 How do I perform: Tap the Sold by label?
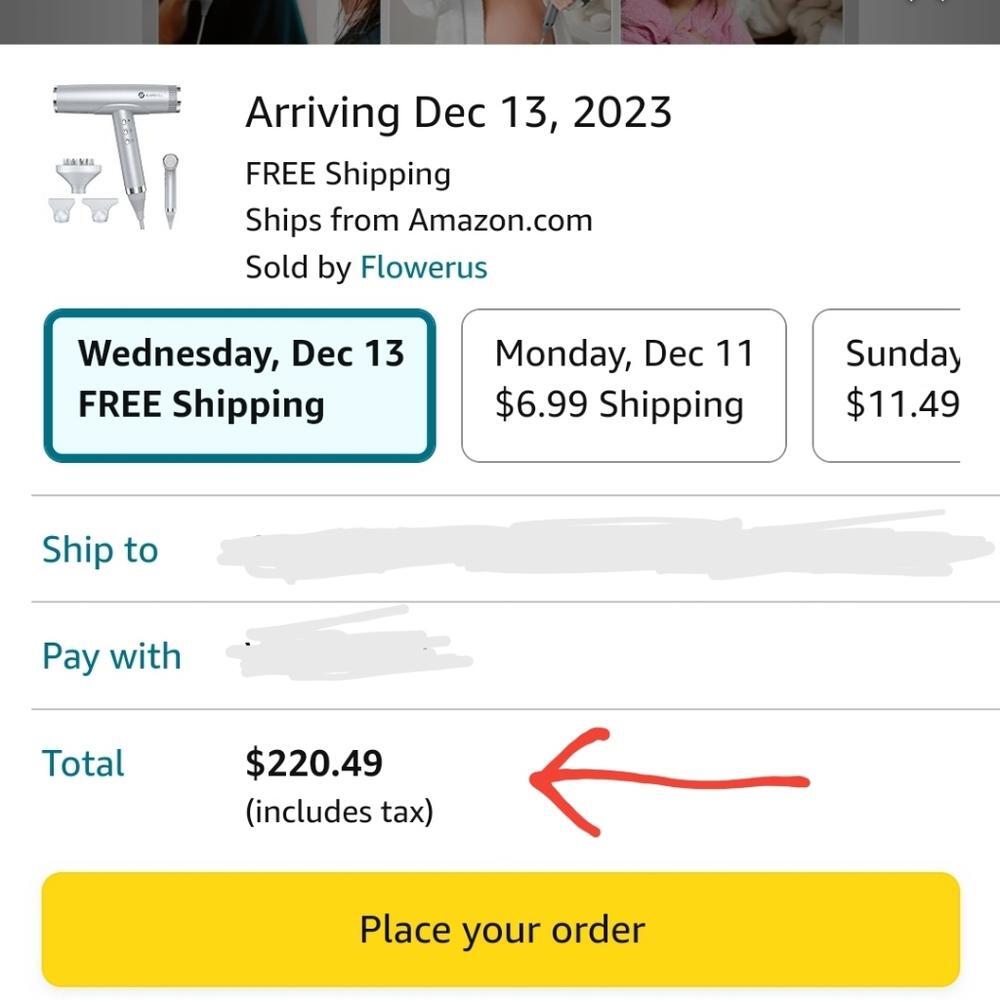(x=298, y=268)
